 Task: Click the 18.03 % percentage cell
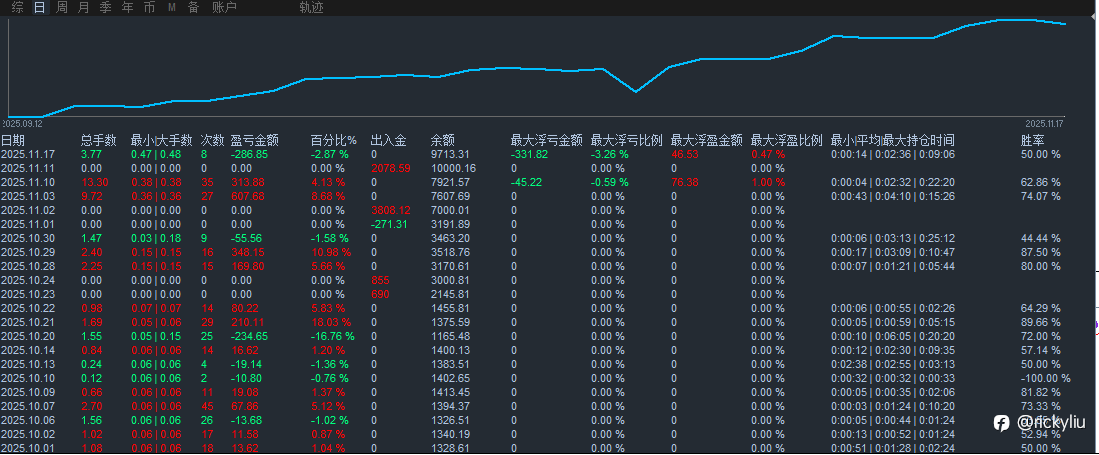coord(330,322)
